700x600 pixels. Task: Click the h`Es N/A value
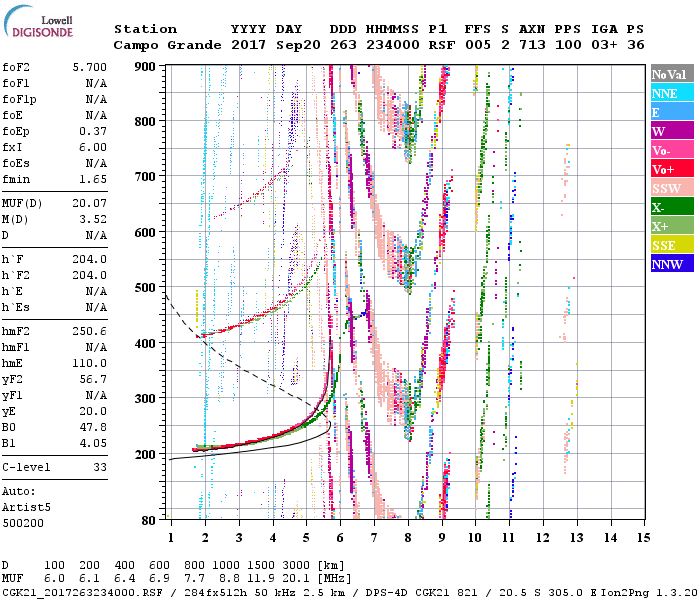[x=96, y=308]
